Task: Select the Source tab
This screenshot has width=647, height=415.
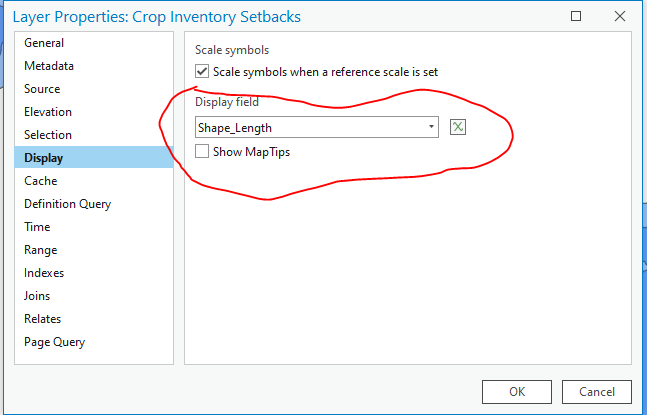Action: 42,89
